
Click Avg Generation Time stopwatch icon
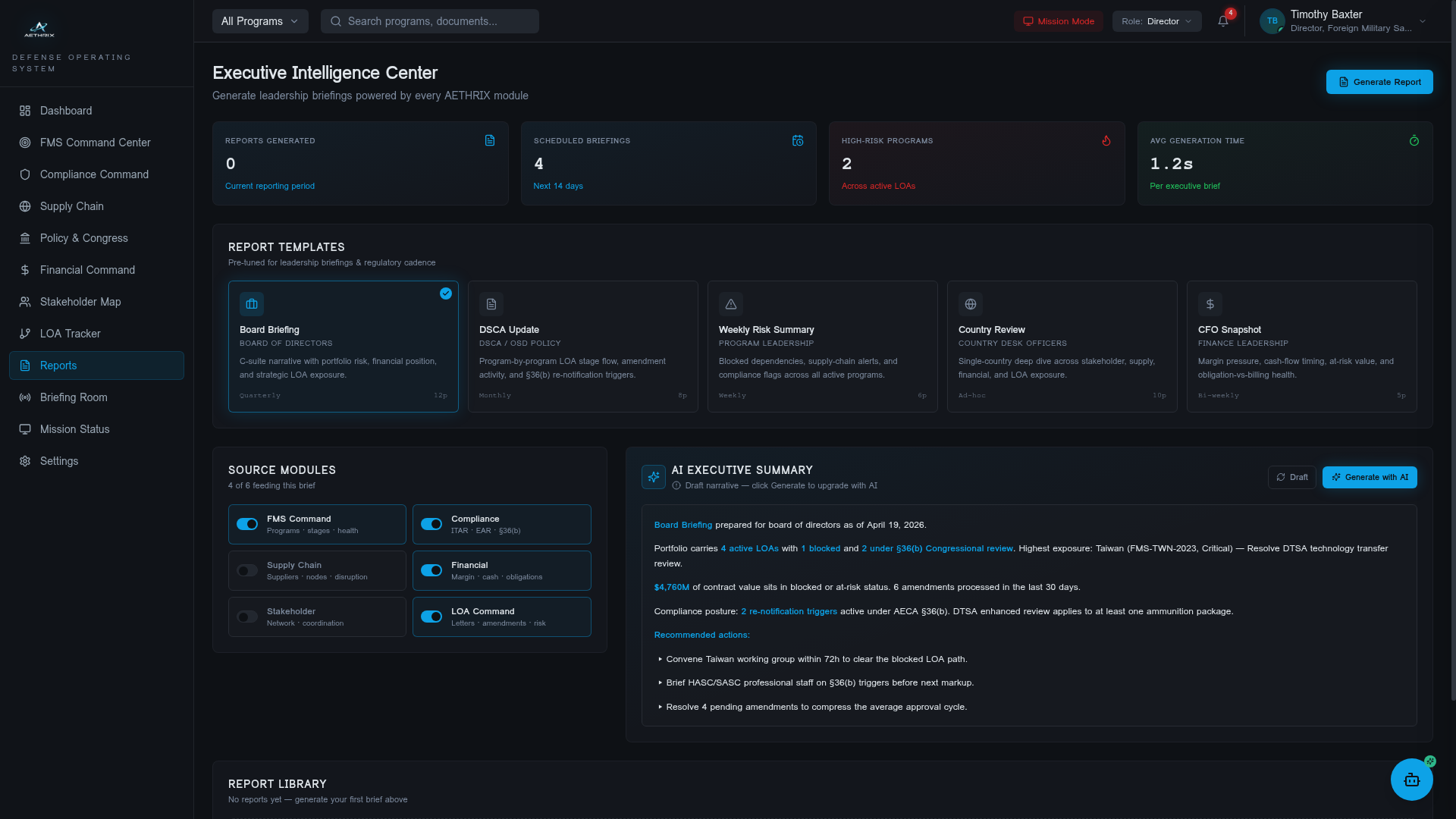[1414, 140]
